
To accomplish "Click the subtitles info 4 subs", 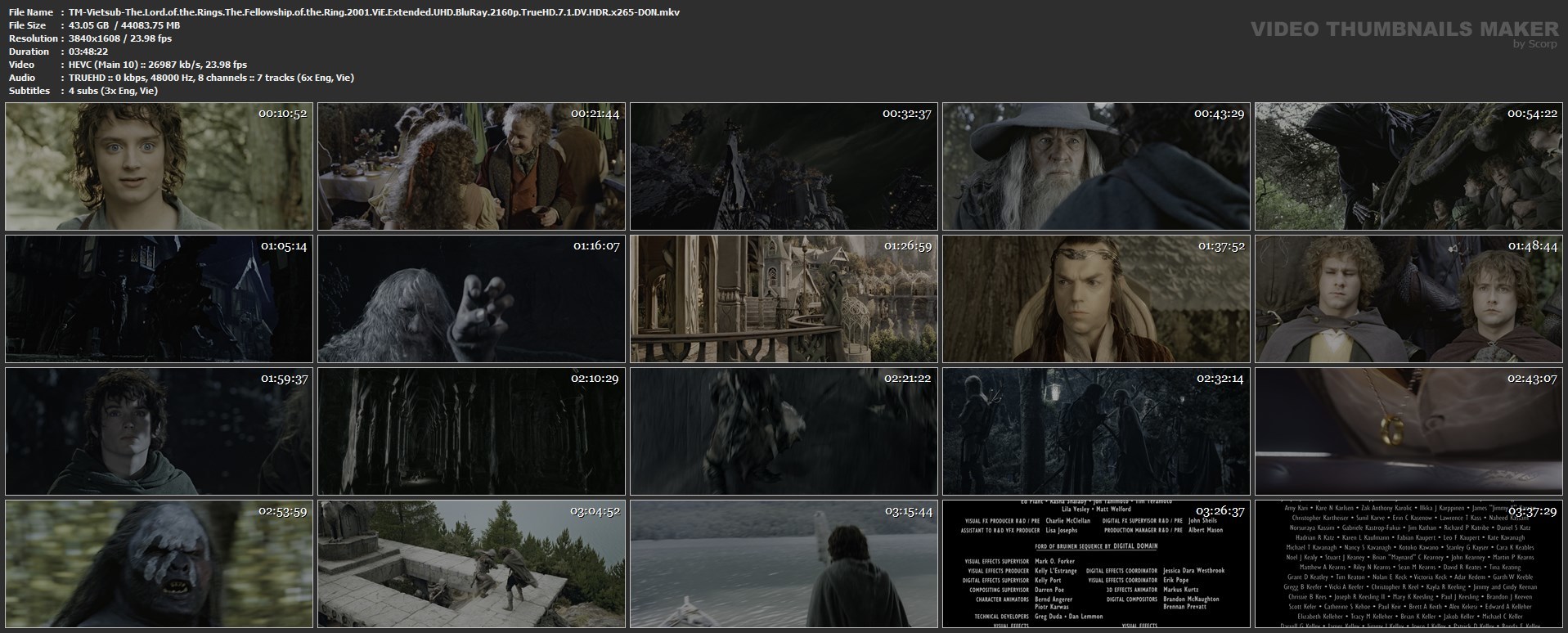I will click(114, 91).
